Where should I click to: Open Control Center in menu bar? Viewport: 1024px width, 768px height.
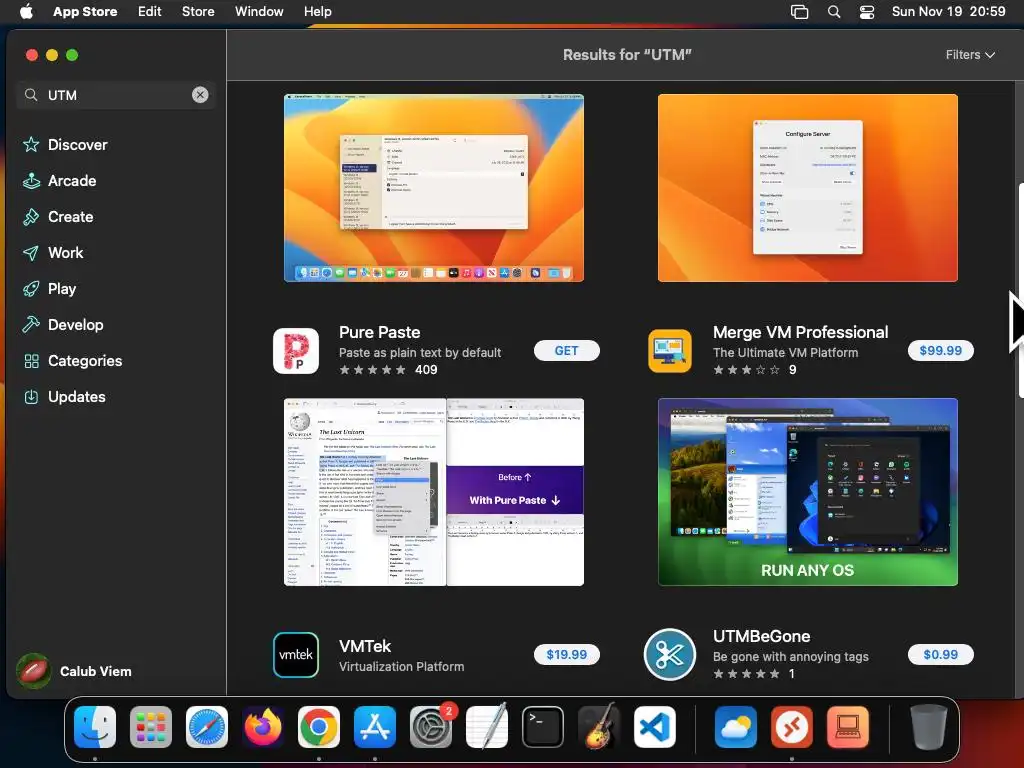click(867, 12)
